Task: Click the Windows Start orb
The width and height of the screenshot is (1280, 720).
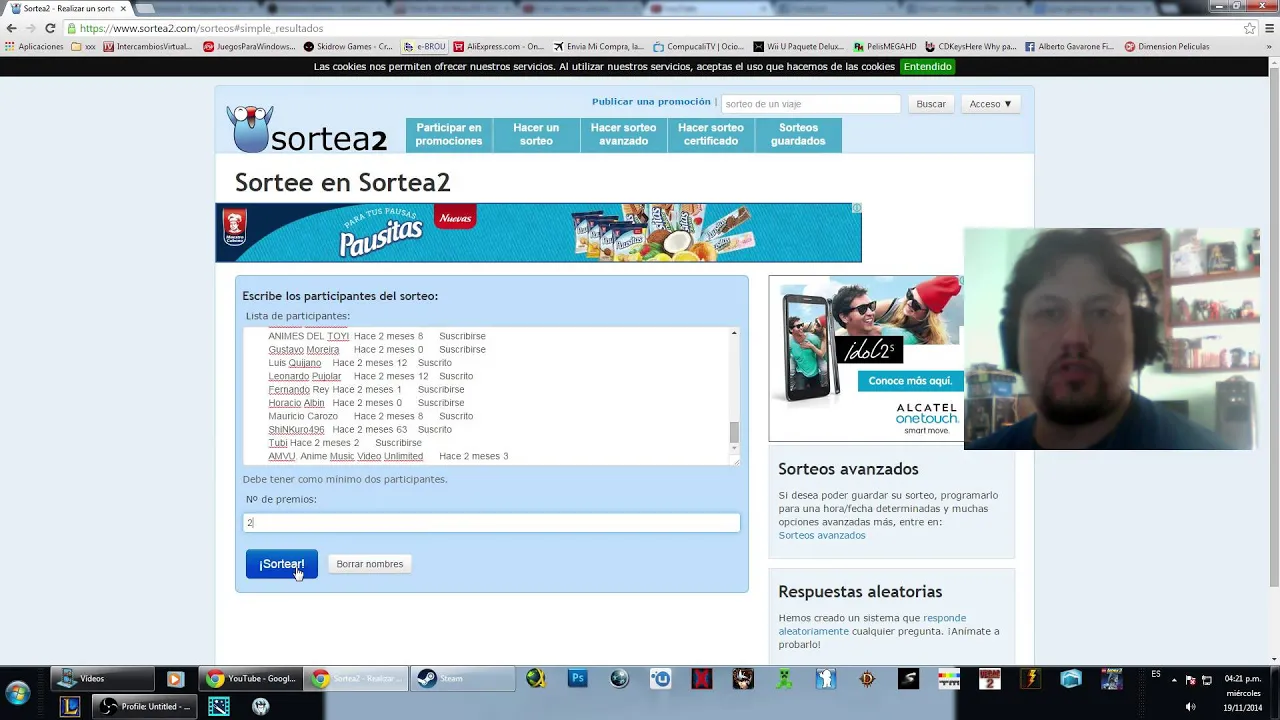Action: pyautogui.click(x=18, y=692)
